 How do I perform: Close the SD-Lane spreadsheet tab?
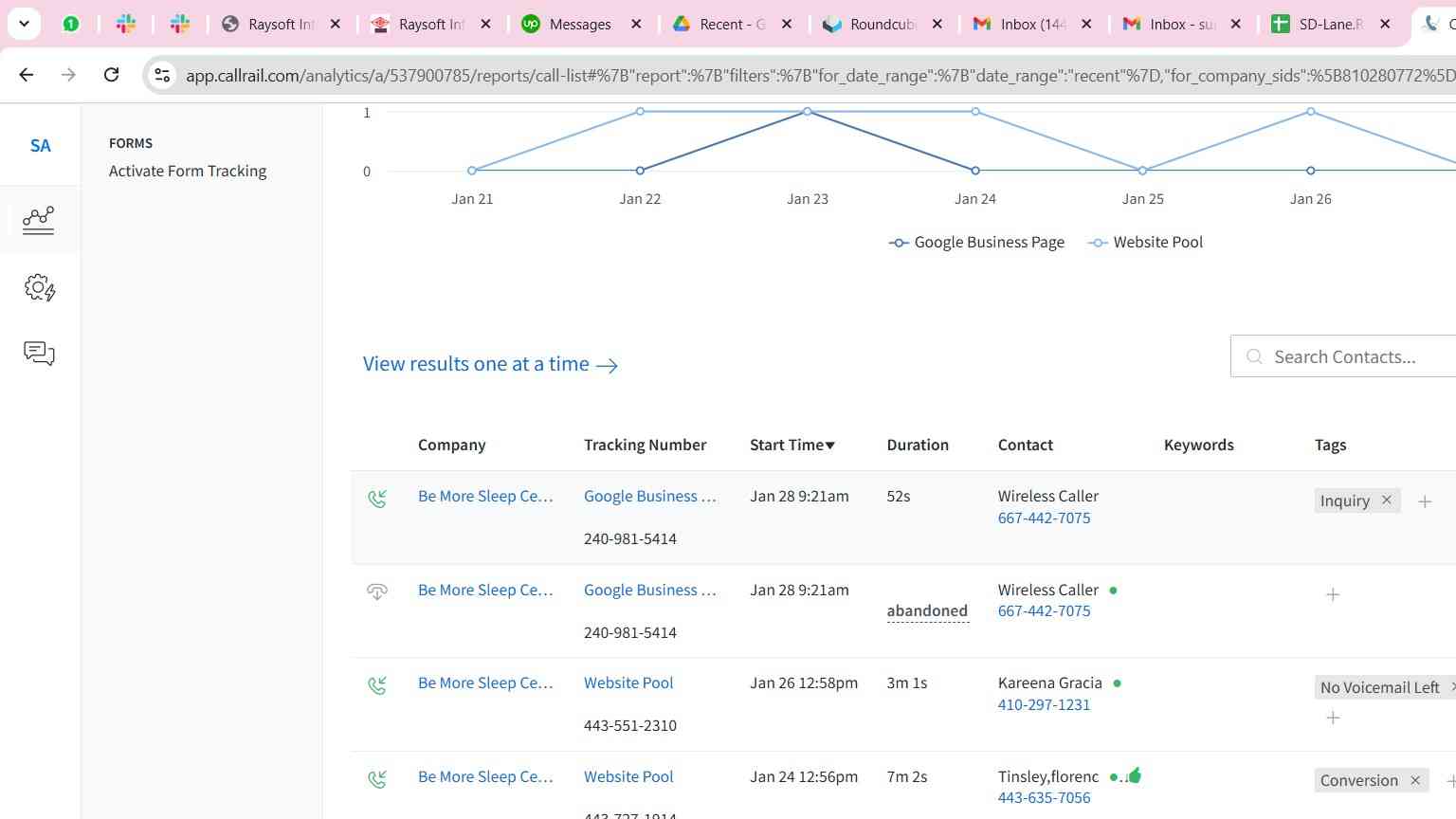1385,24
